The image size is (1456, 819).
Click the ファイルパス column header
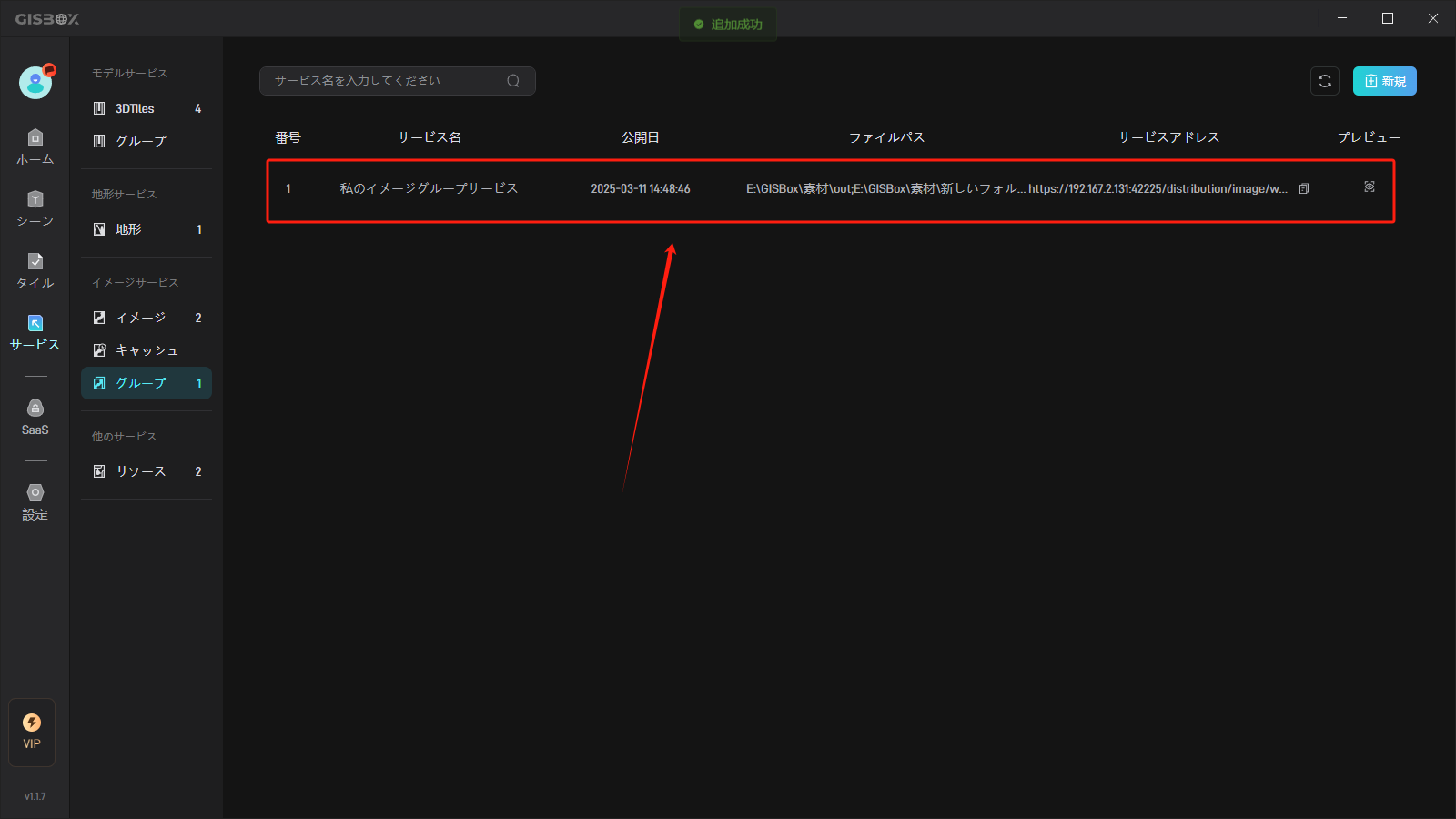click(887, 137)
